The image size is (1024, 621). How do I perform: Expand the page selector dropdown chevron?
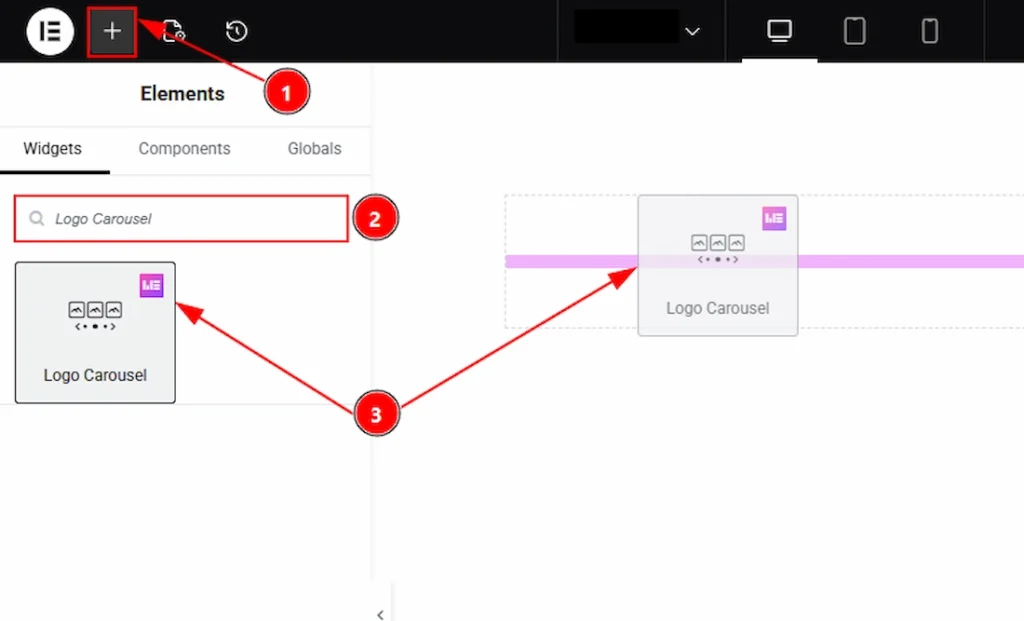(692, 31)
